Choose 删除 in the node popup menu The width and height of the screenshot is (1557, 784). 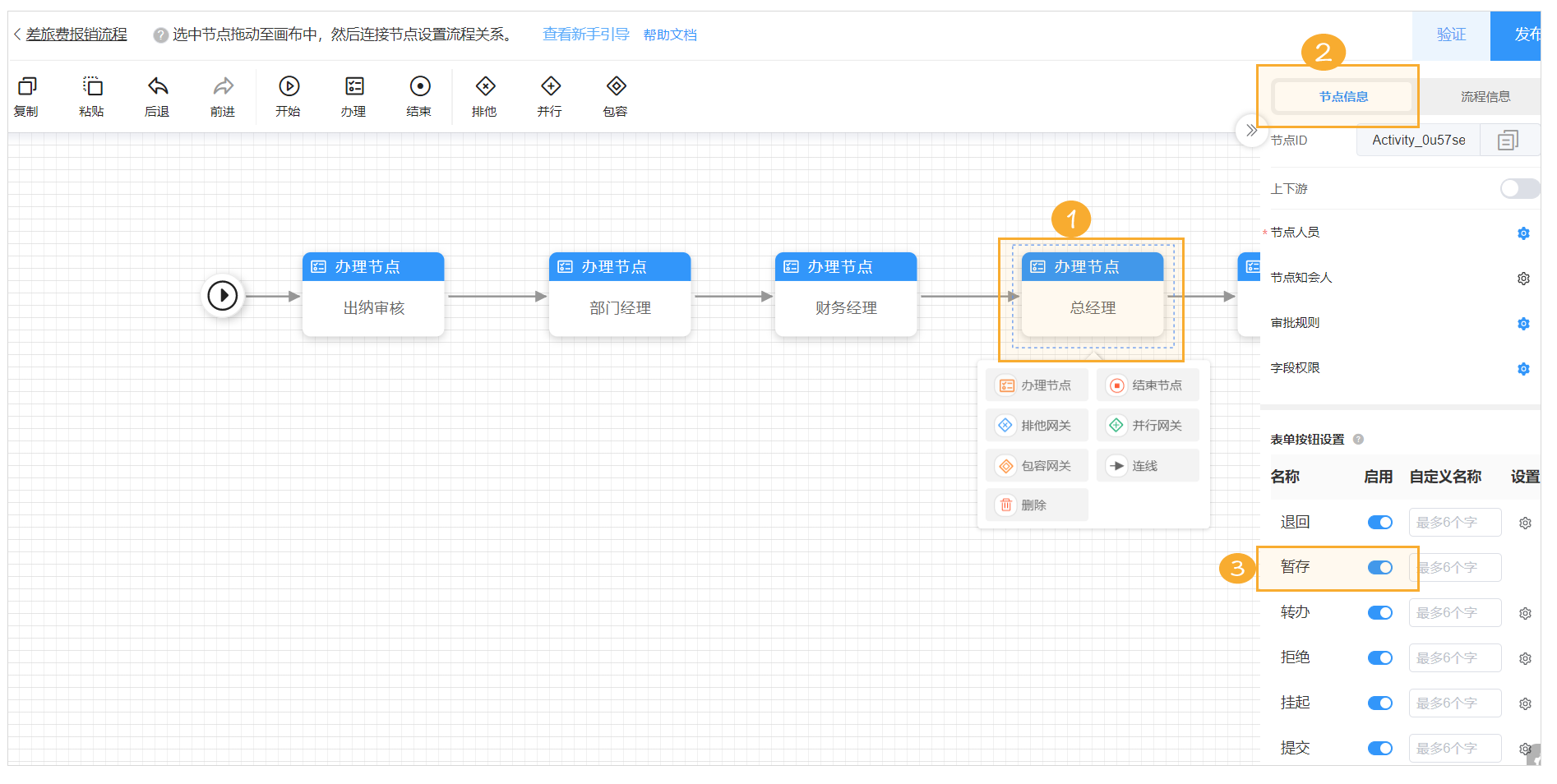pos(1036,505)
